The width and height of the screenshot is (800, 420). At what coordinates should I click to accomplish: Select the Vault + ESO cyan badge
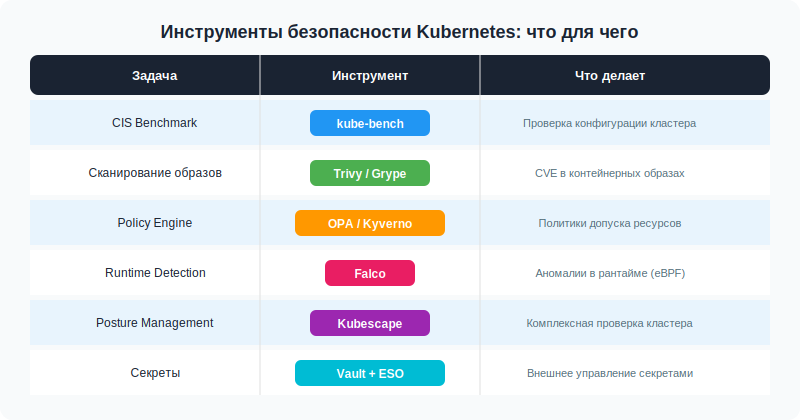(370, 373)
